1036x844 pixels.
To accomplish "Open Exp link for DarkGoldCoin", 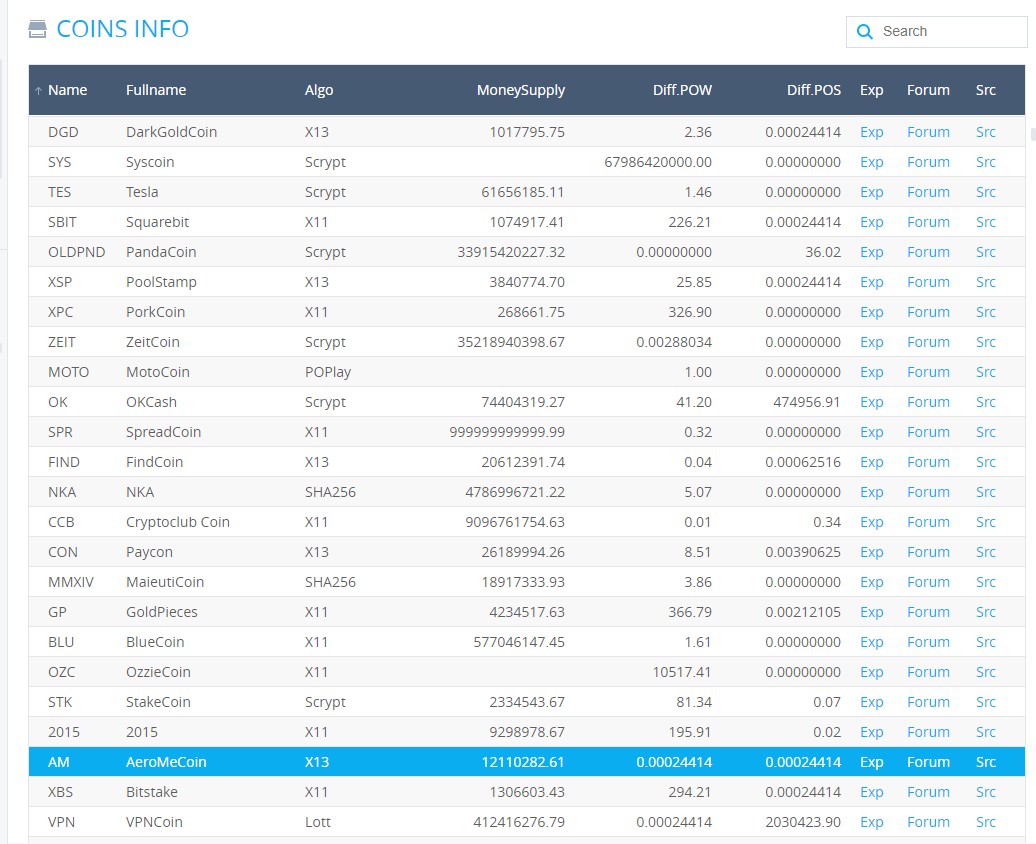I will pos(871,132).
